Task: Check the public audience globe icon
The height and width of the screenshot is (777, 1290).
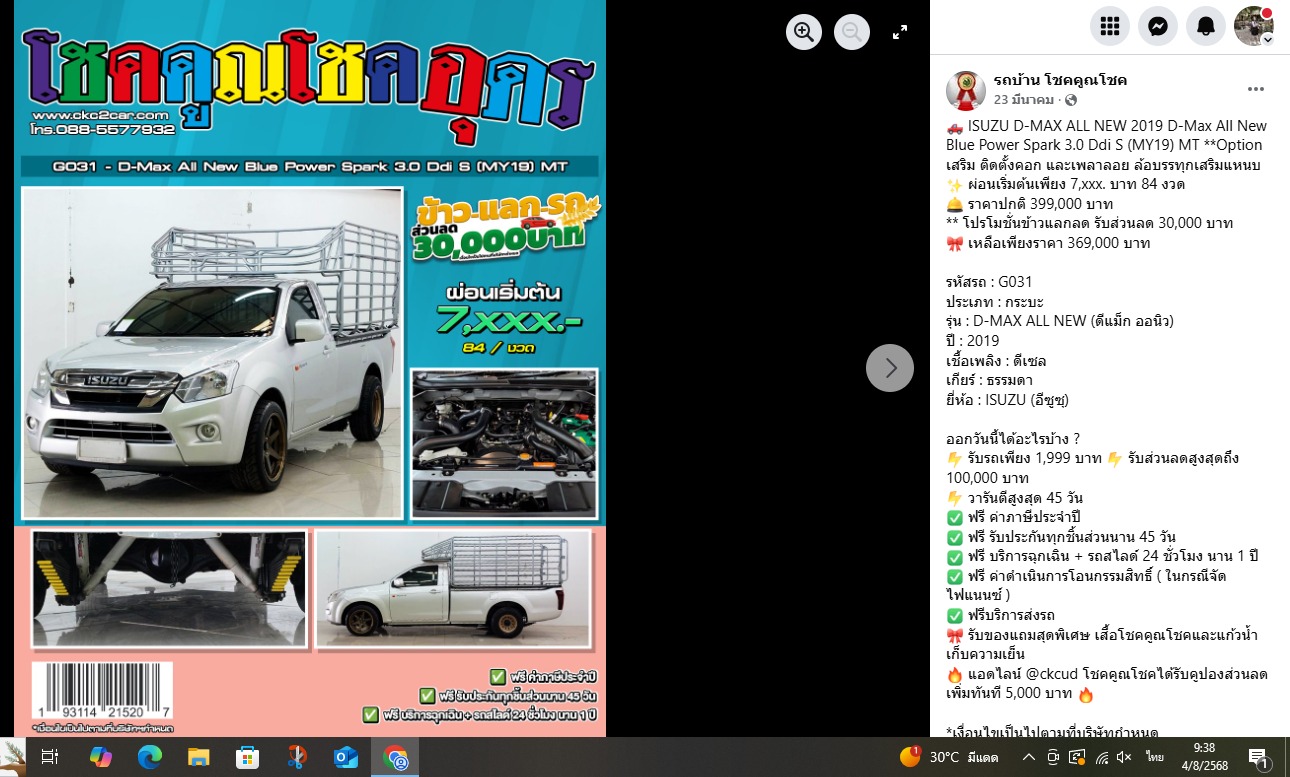Action: click(x=1071, y=100)
